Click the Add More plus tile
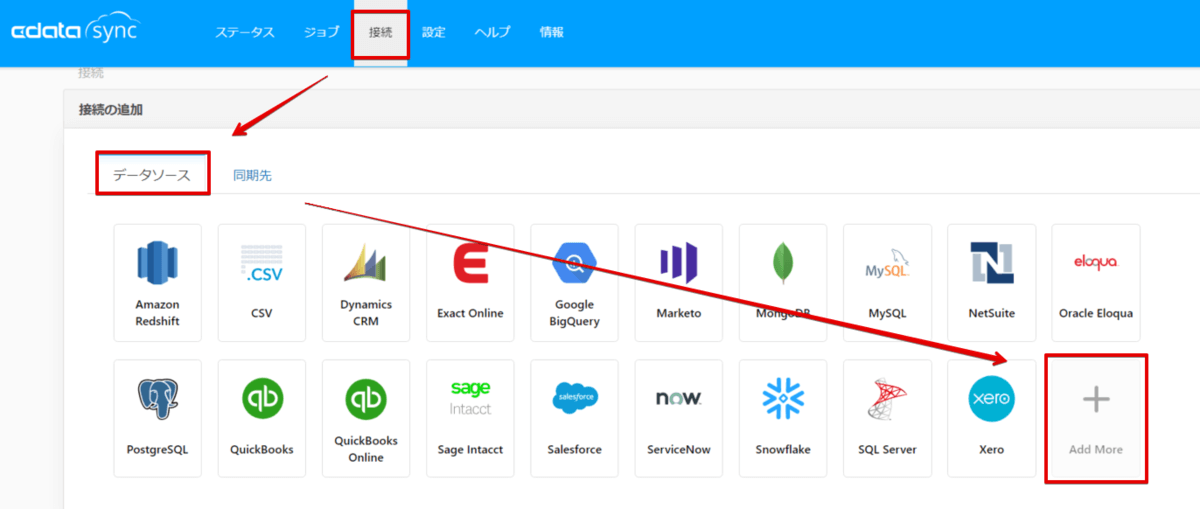This screenshot has height=509, width=1200. 1095,418
